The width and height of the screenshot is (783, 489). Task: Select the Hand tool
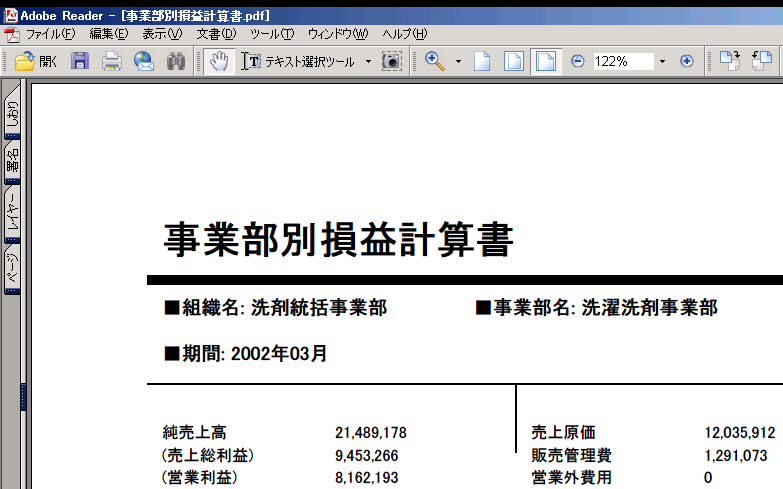click(x=219, y=61)
